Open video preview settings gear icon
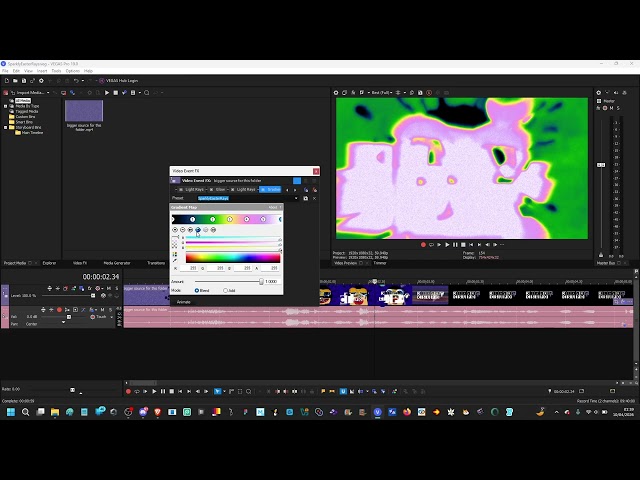 click(336, 93)
